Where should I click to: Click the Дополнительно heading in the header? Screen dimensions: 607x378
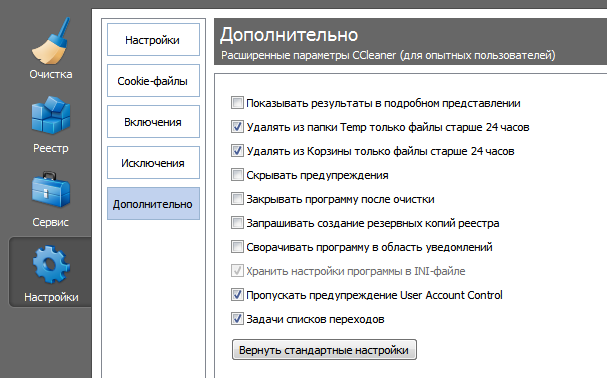click(289, 35)
